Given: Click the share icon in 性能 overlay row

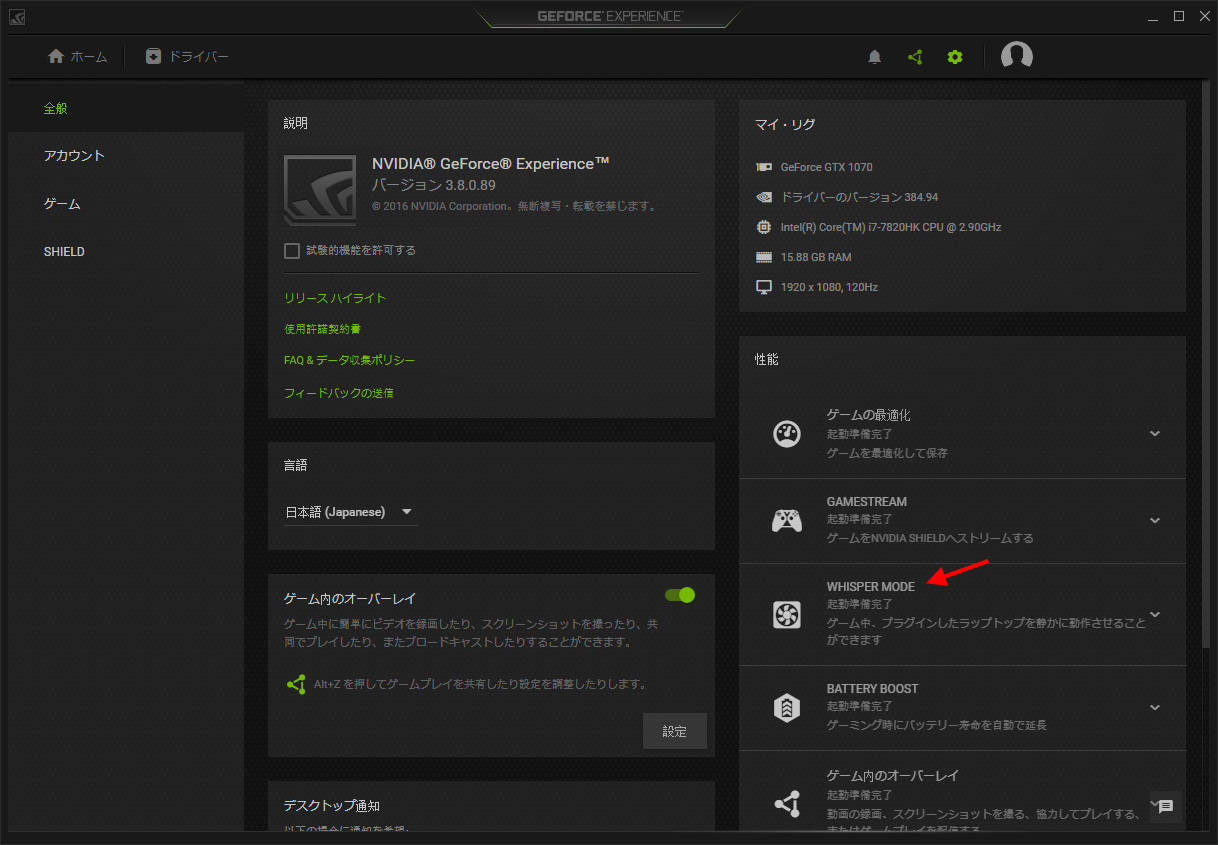Looking at the screenshot, I should [787, 803].
